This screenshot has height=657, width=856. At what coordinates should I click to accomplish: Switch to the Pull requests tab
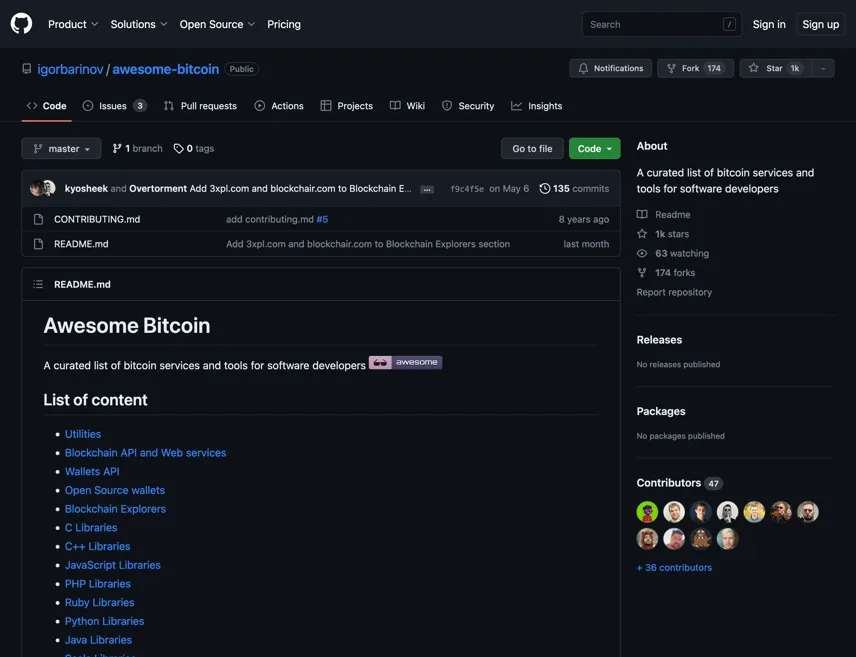point(200,106)
